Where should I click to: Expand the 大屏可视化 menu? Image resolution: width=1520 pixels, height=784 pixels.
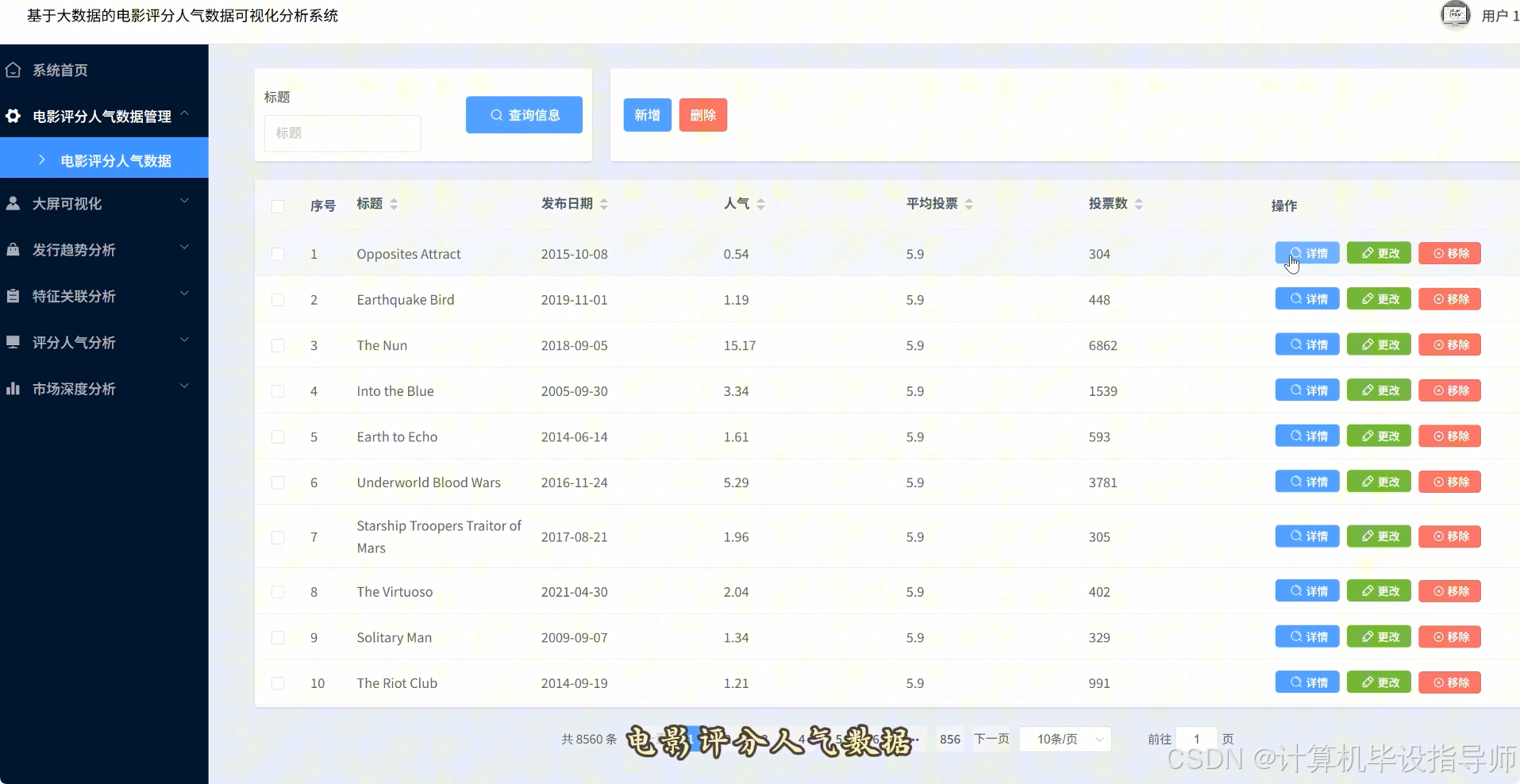click(x=184, y=201)
